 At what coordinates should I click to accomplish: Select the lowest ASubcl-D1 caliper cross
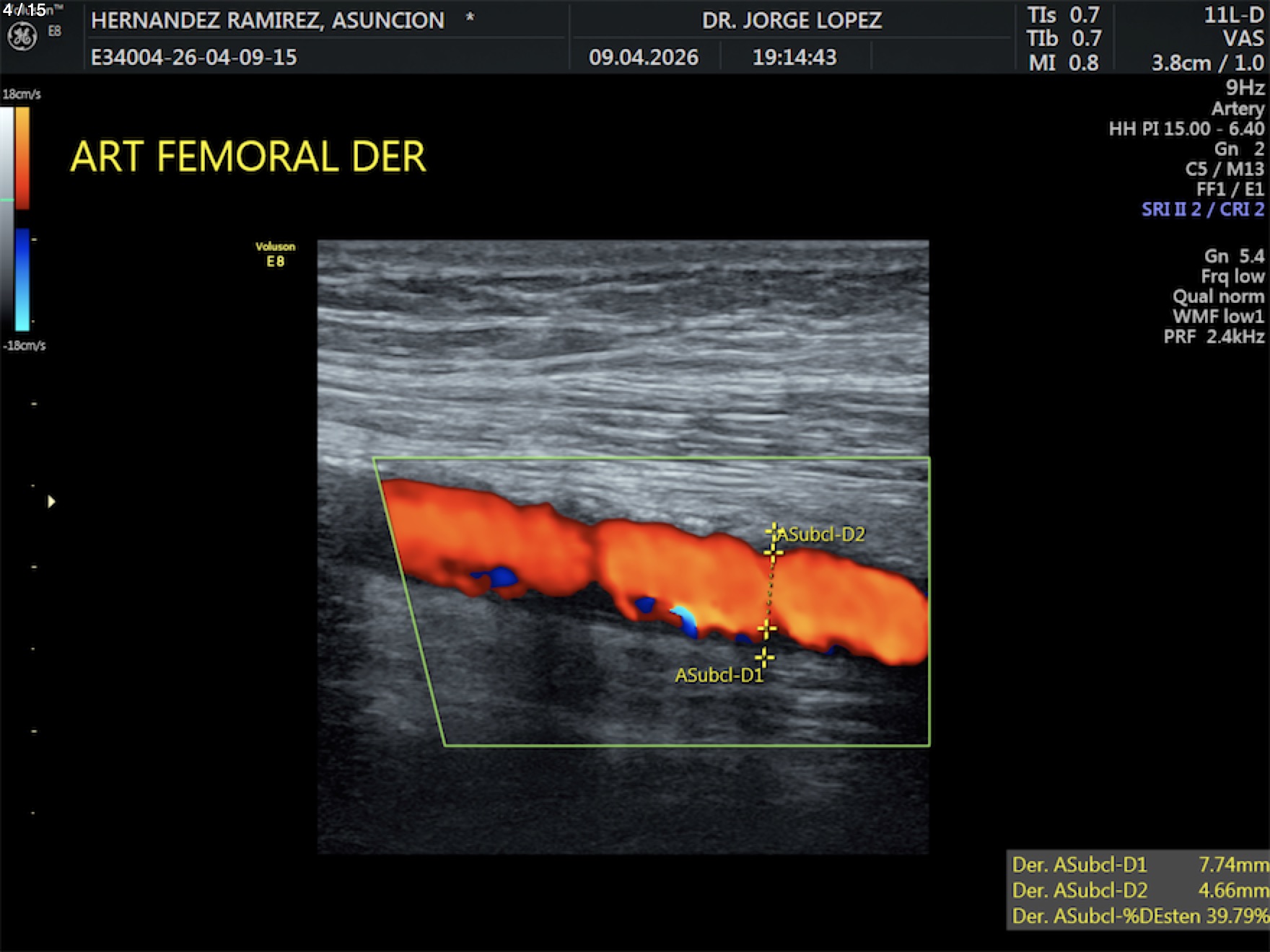tap(764, 657)
